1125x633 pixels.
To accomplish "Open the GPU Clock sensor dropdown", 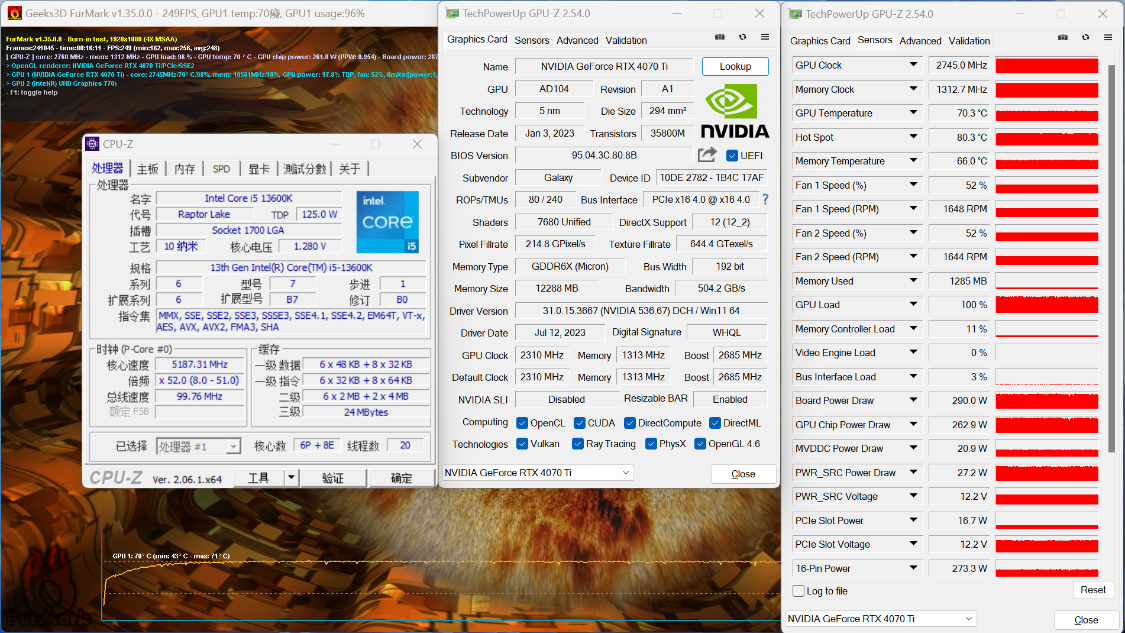I will pyautogui.click(x=913, y=65).
